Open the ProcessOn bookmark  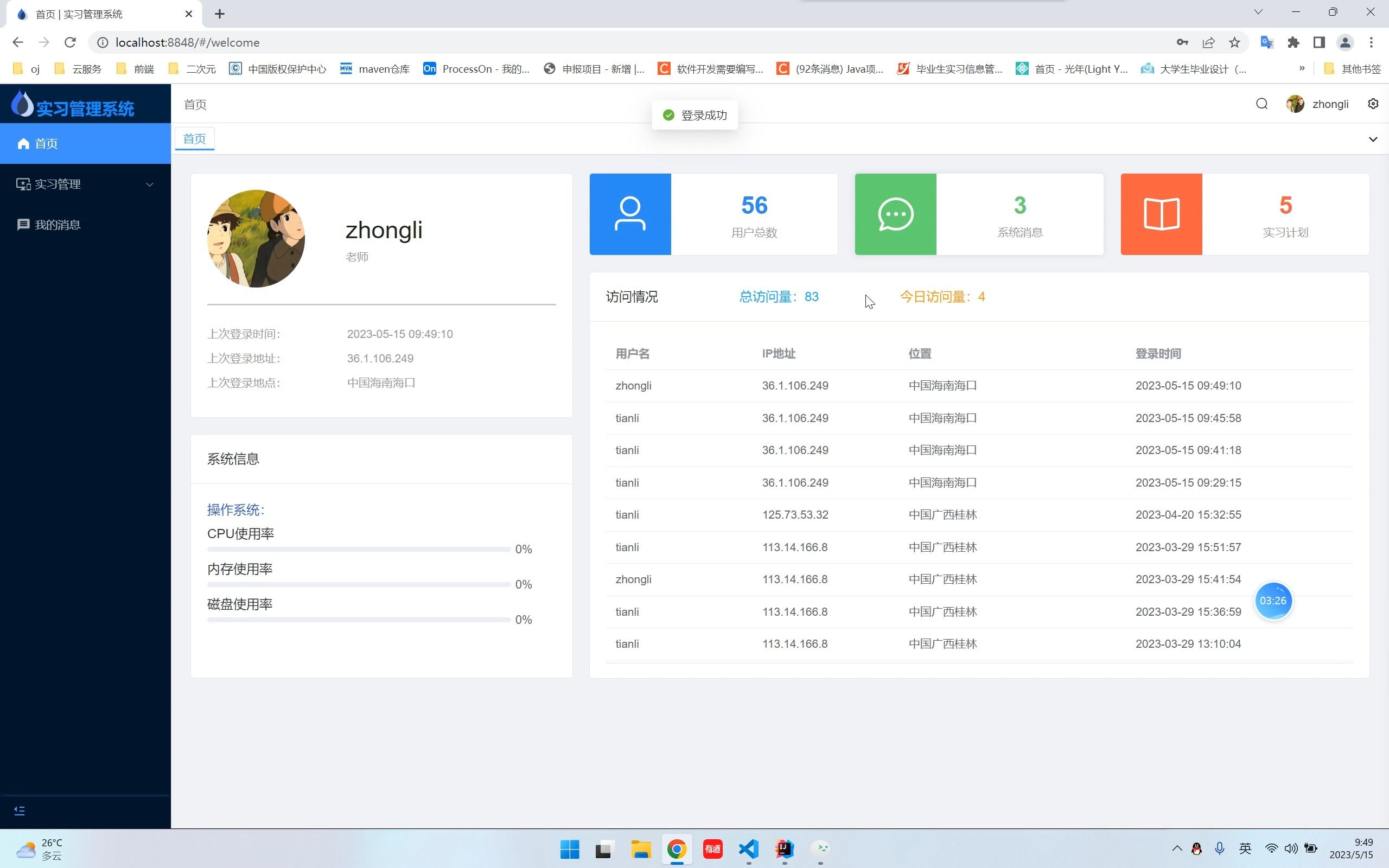point(476,69)
